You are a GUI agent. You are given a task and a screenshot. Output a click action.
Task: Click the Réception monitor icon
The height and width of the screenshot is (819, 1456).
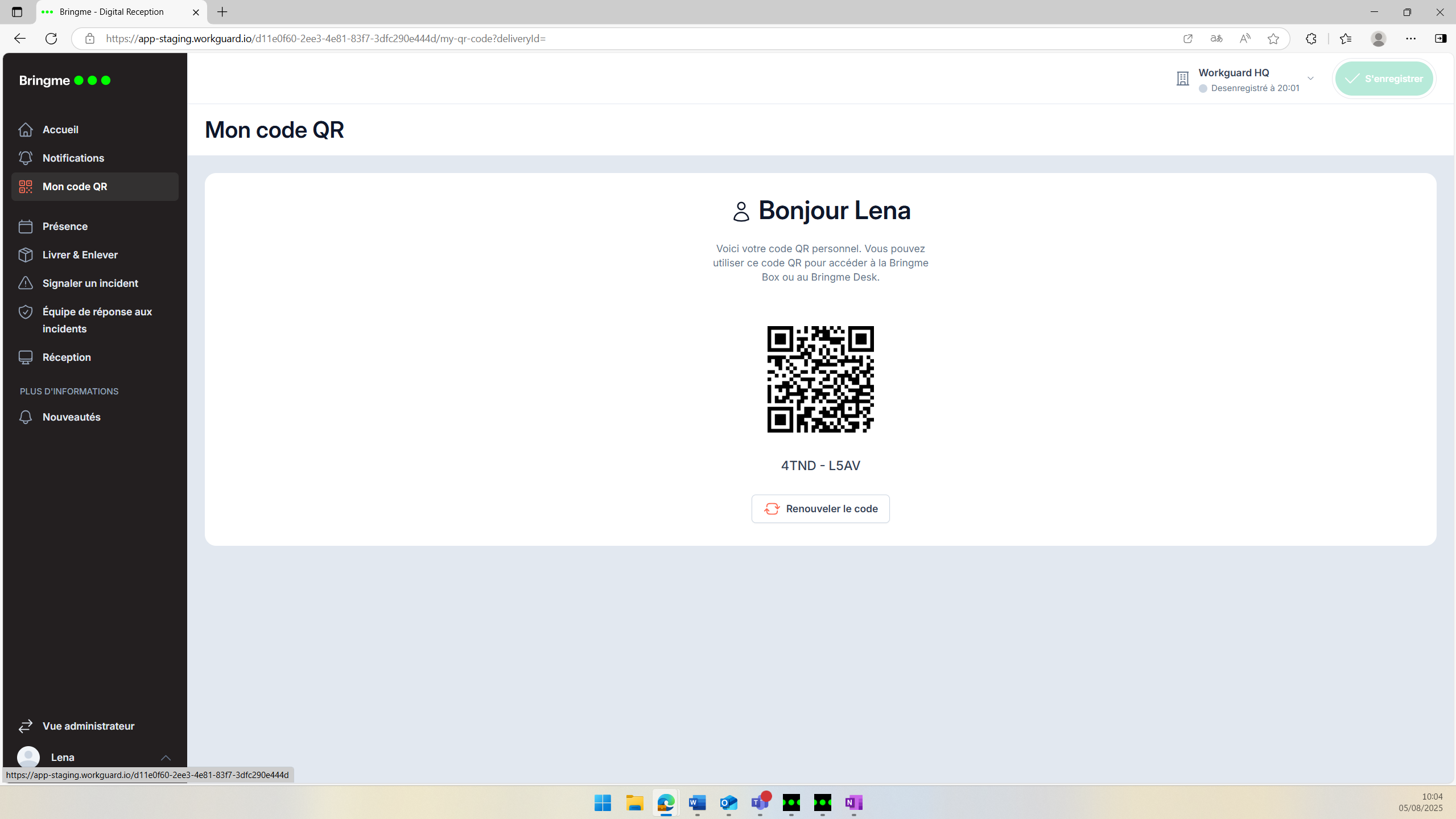click(26, 357)
